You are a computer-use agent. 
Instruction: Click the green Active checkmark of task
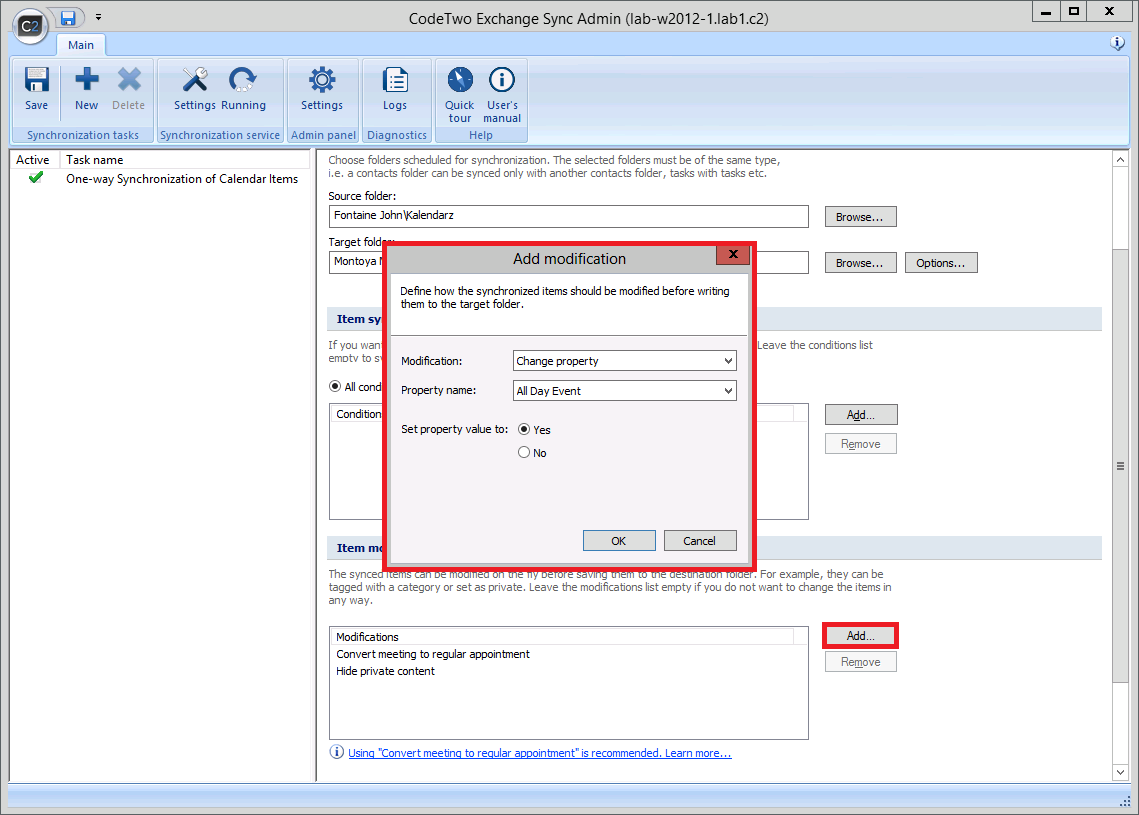pyautogui.click(x=36, y=178)
